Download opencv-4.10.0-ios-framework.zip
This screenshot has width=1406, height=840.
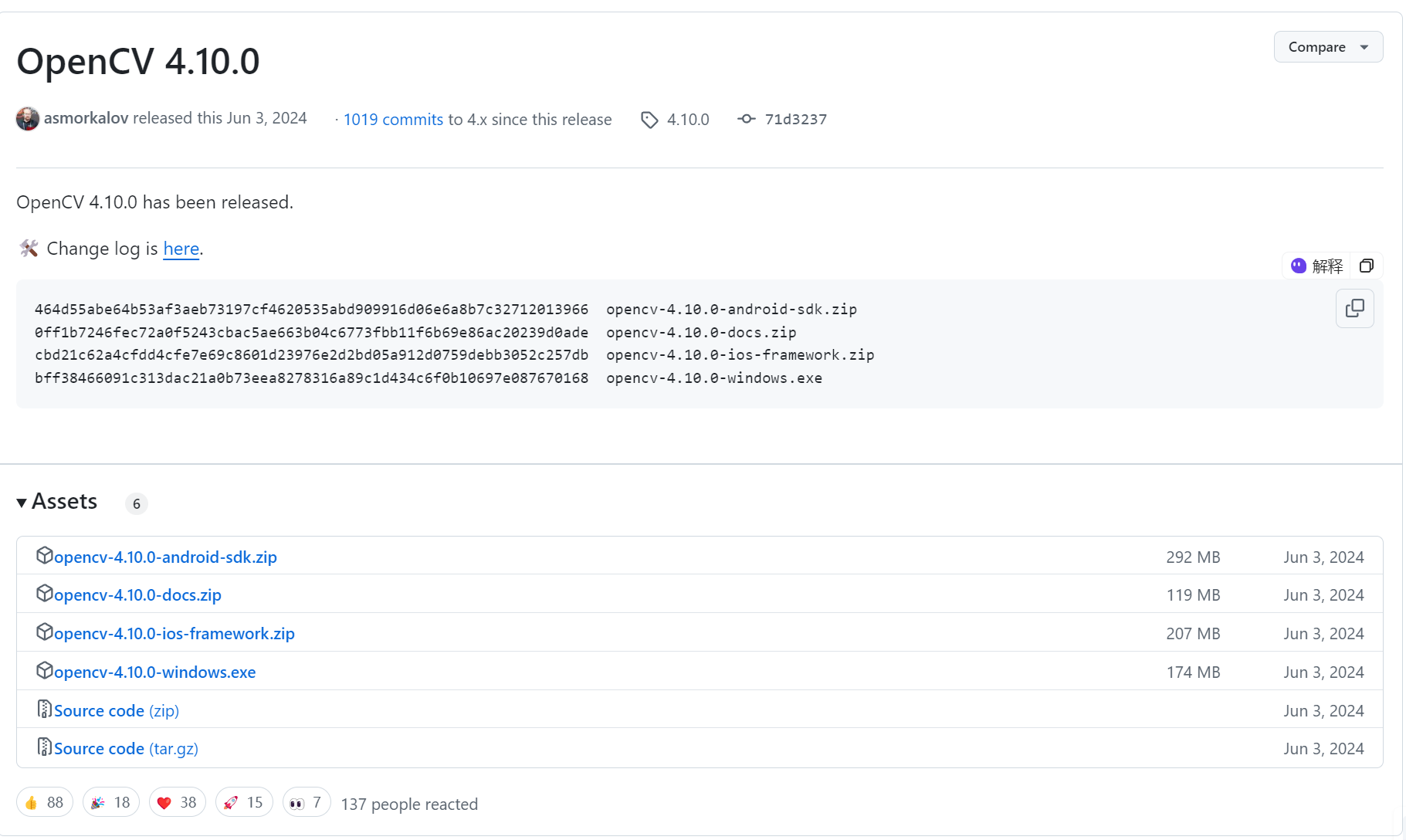coord(174,634)
